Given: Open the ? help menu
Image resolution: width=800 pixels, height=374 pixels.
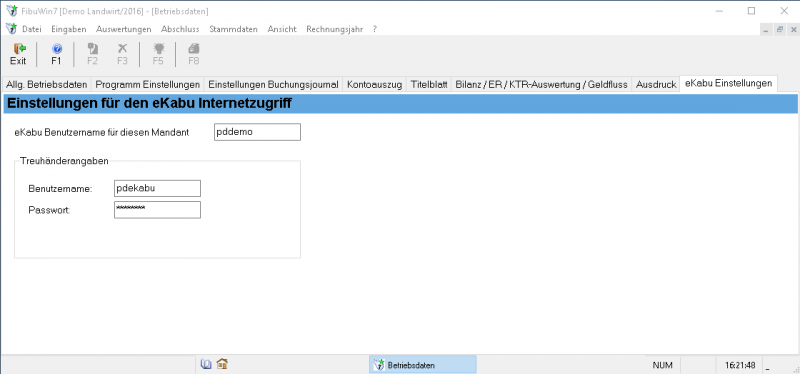Looking at the screenshot, I should pyautogui.click(x=374, y=29).
